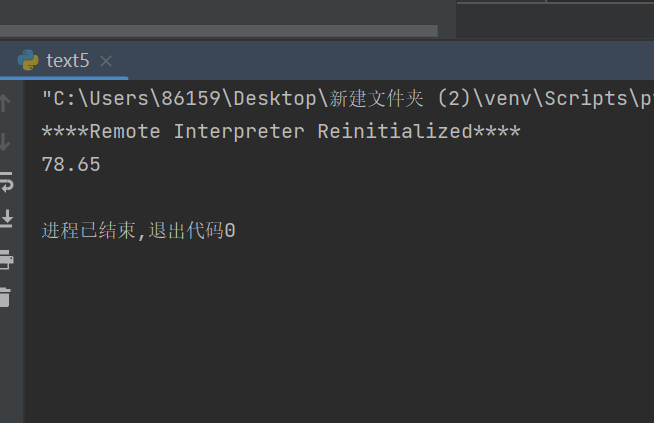
Task: Click the down arrow stack trace icon
Action: 5,142
